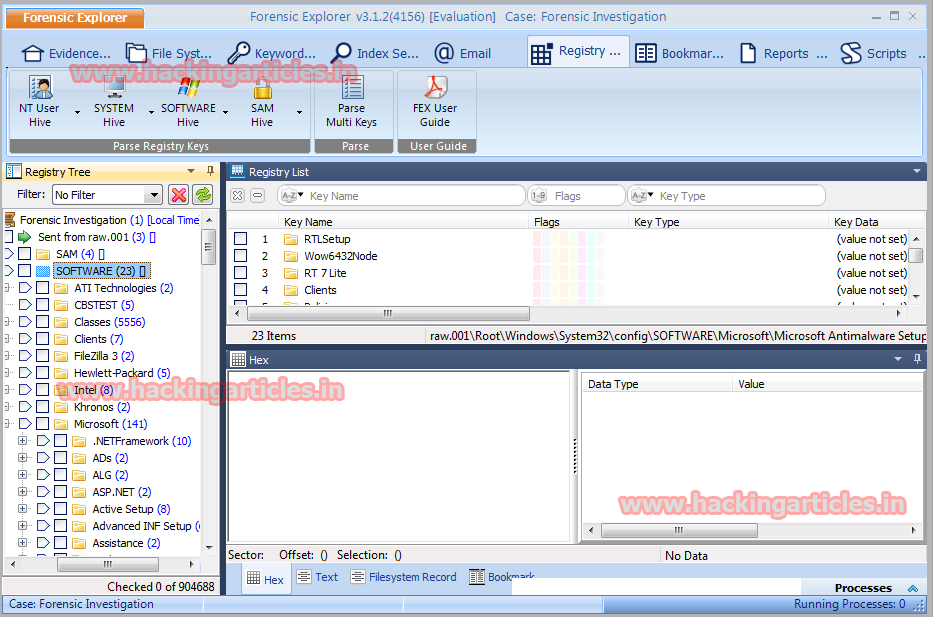Click the Forensic Investigation case icon
Image resolution: width=933 pixels, height=617 pixels.
pyautogui.click(x=10, y=220)
